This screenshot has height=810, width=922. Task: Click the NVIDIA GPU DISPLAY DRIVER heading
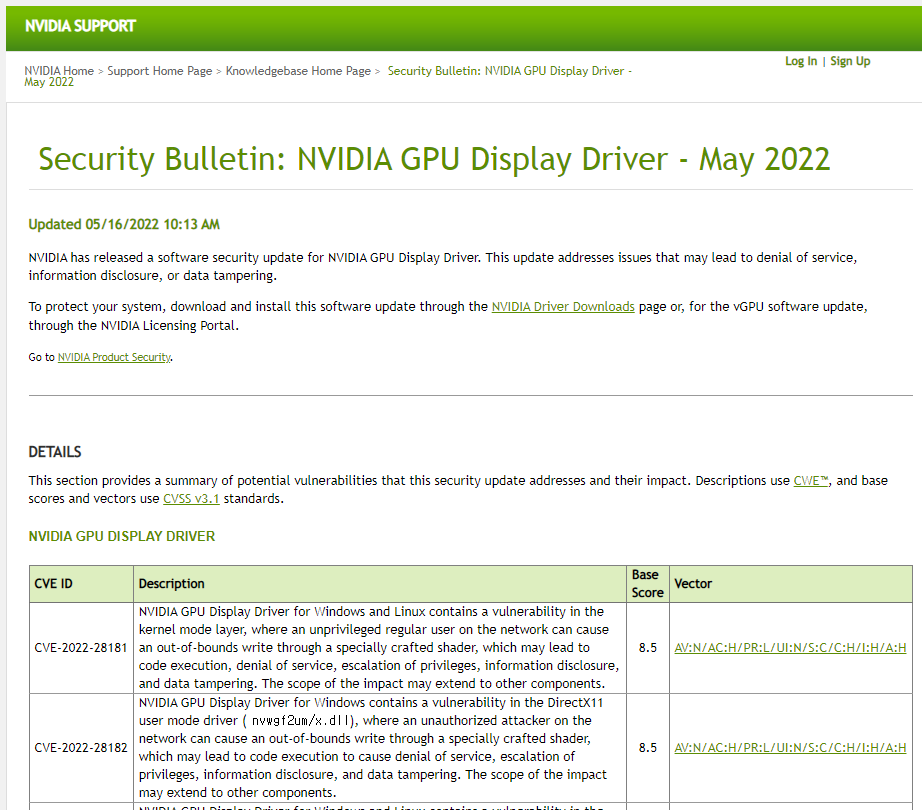pyautogui.click(x=122, y=536)
